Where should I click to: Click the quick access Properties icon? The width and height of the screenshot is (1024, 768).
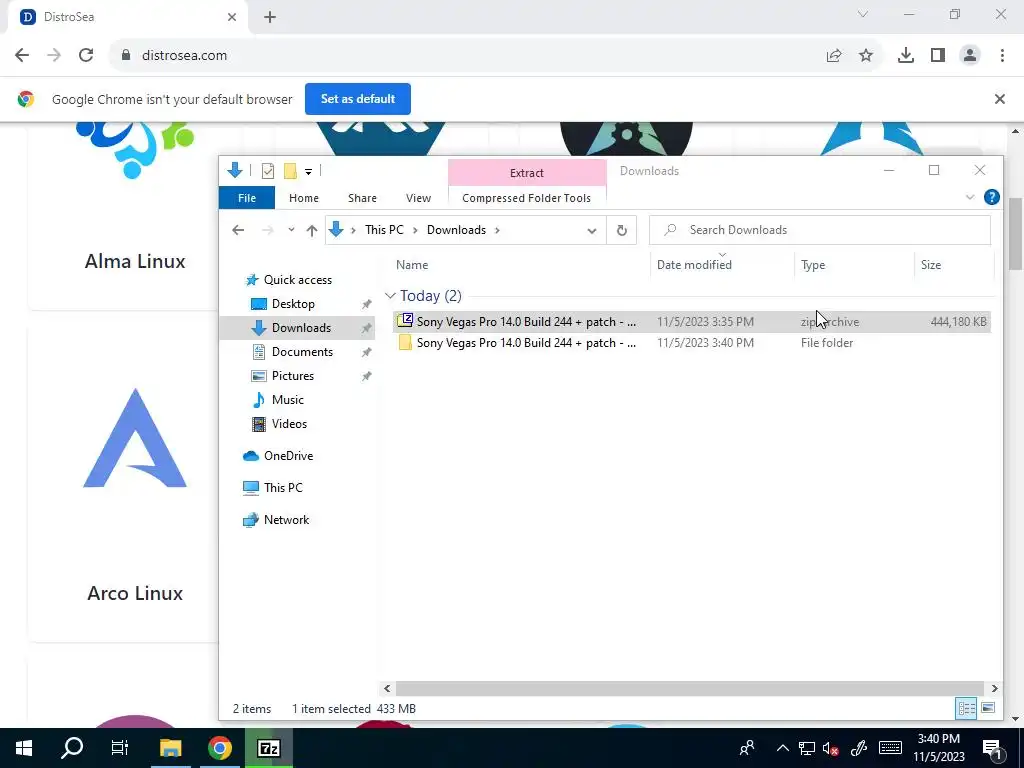point(268,171)
